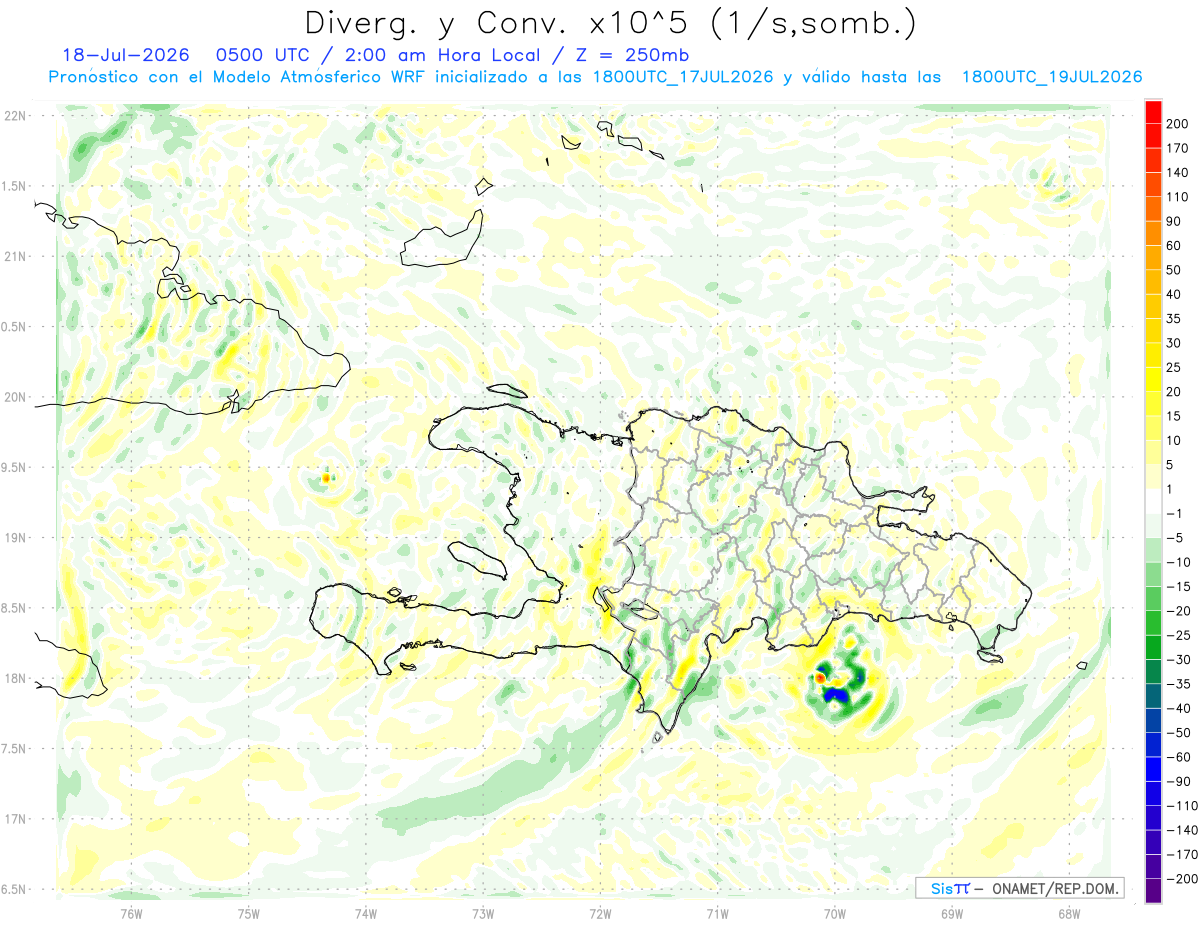The image size is (1200, 927).
Task: Click the '22N' latitude label
Action: click(15, 116)
